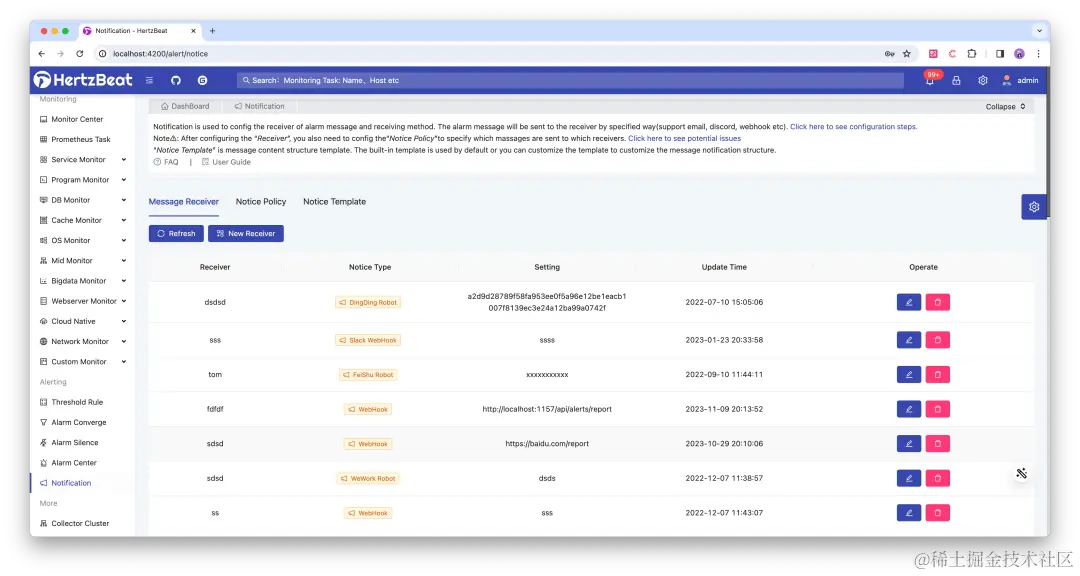Delete the sdsd WeWork Robot receiver
This screenshot has width=1080, height=576.
point(937,477)
